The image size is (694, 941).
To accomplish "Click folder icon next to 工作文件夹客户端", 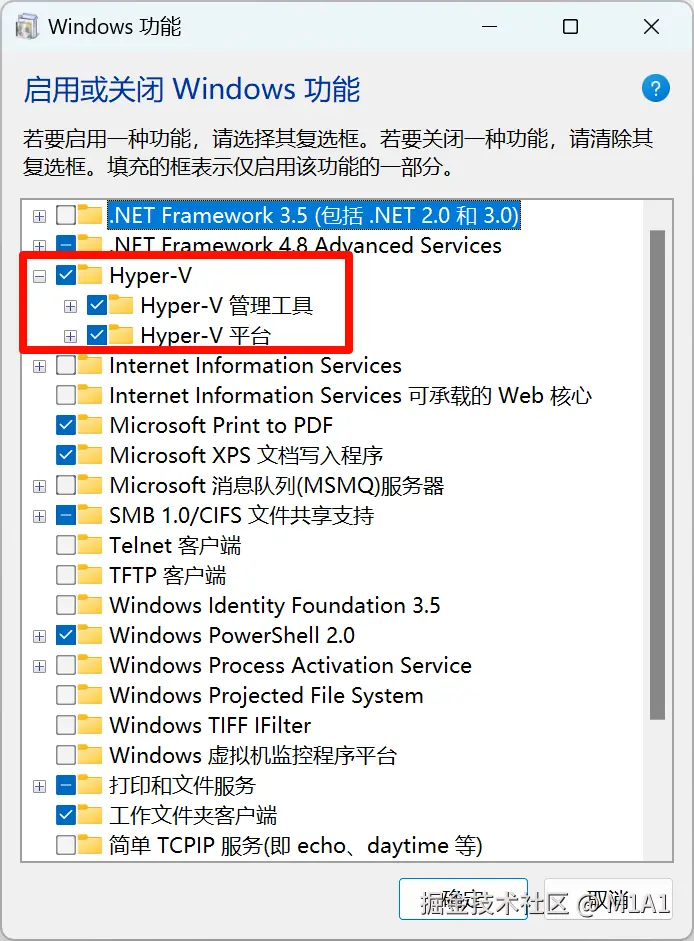I will pyautogui.click(x=92, y=815).
